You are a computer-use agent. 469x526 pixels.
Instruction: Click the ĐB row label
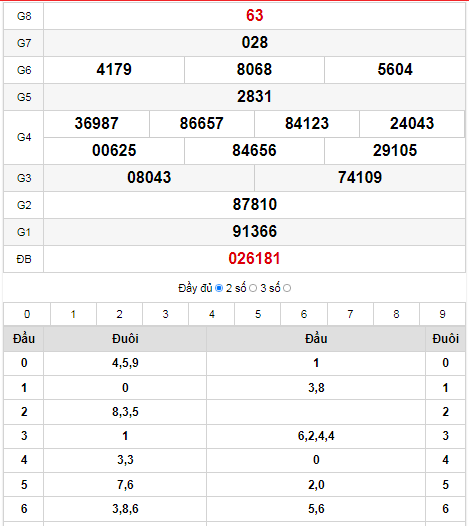click(24, 259)
